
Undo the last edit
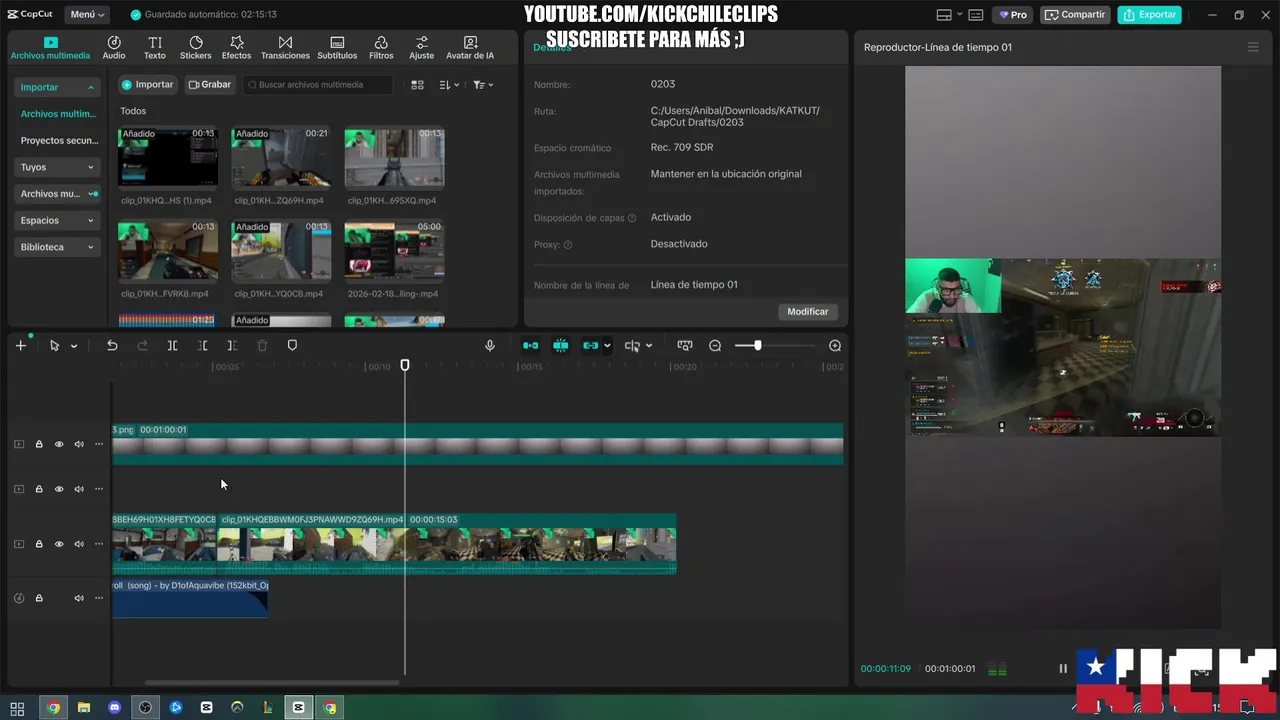112,346
